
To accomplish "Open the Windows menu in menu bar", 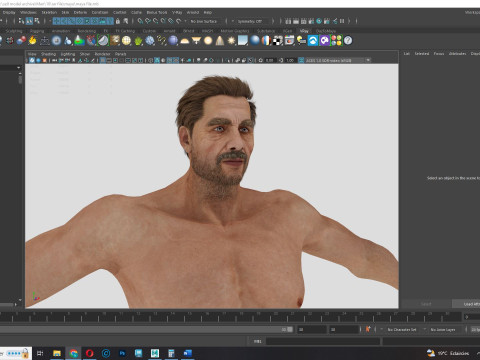I will (28, 12).
